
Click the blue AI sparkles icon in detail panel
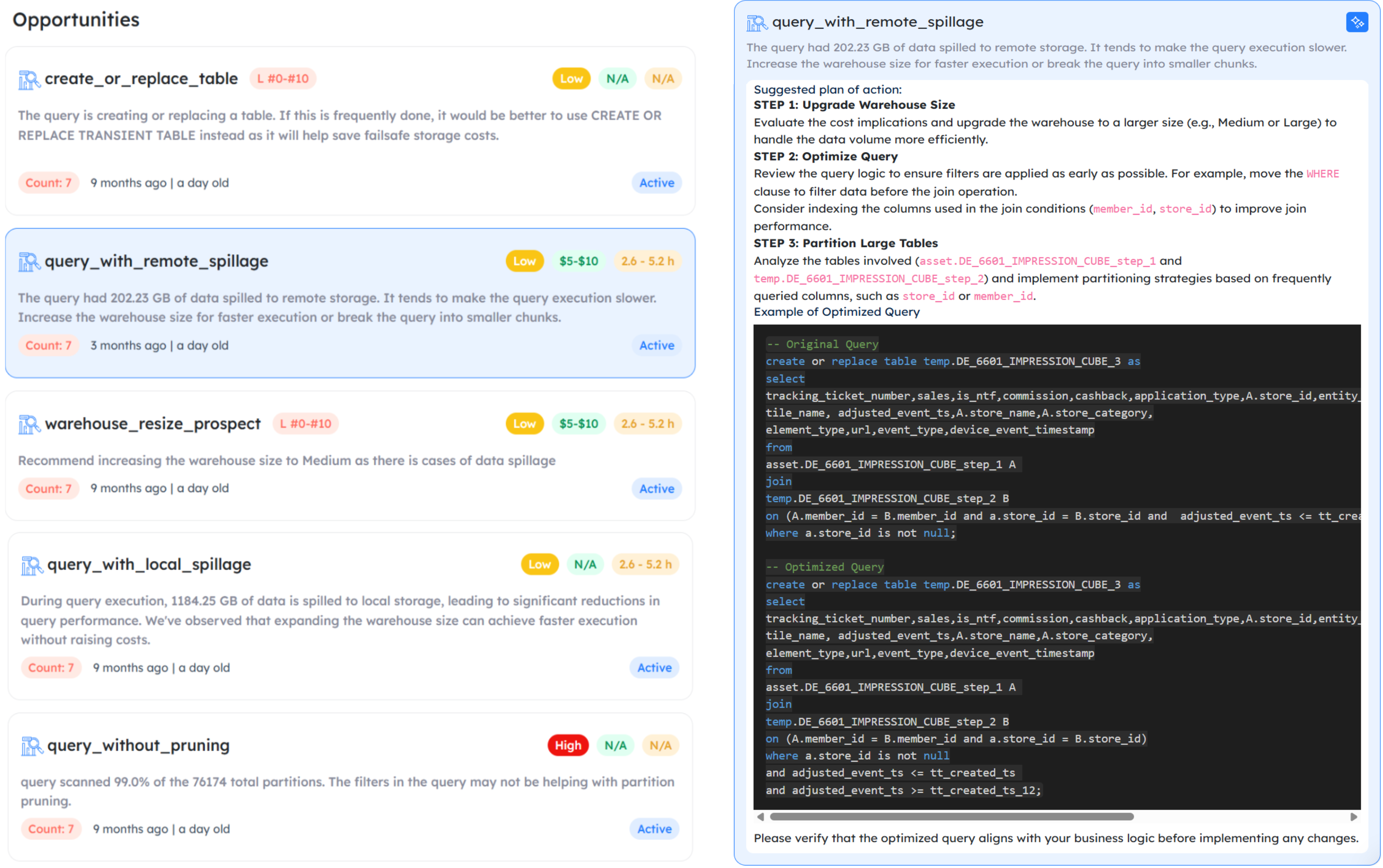[1357, 22]
